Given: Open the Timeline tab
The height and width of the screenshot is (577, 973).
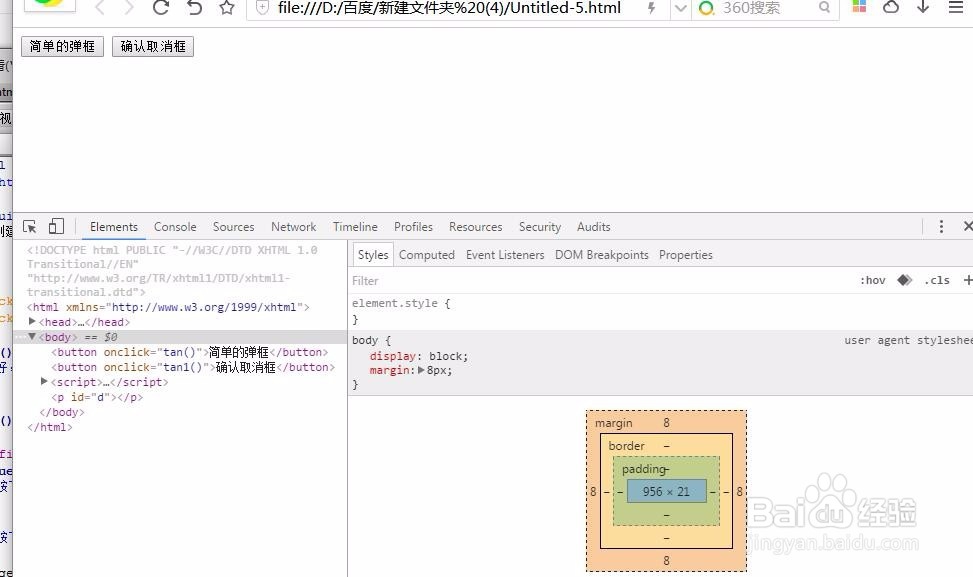Looking at the screenshot, I should (355, 227).
